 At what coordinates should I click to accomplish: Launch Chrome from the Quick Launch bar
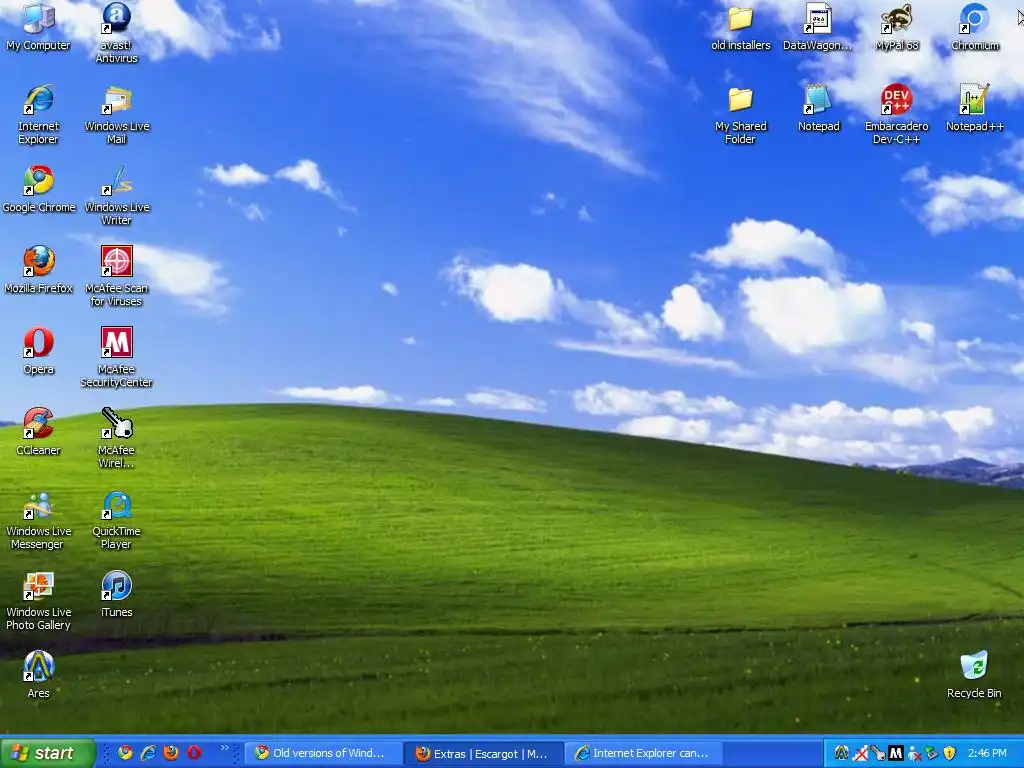coord(125,753)
